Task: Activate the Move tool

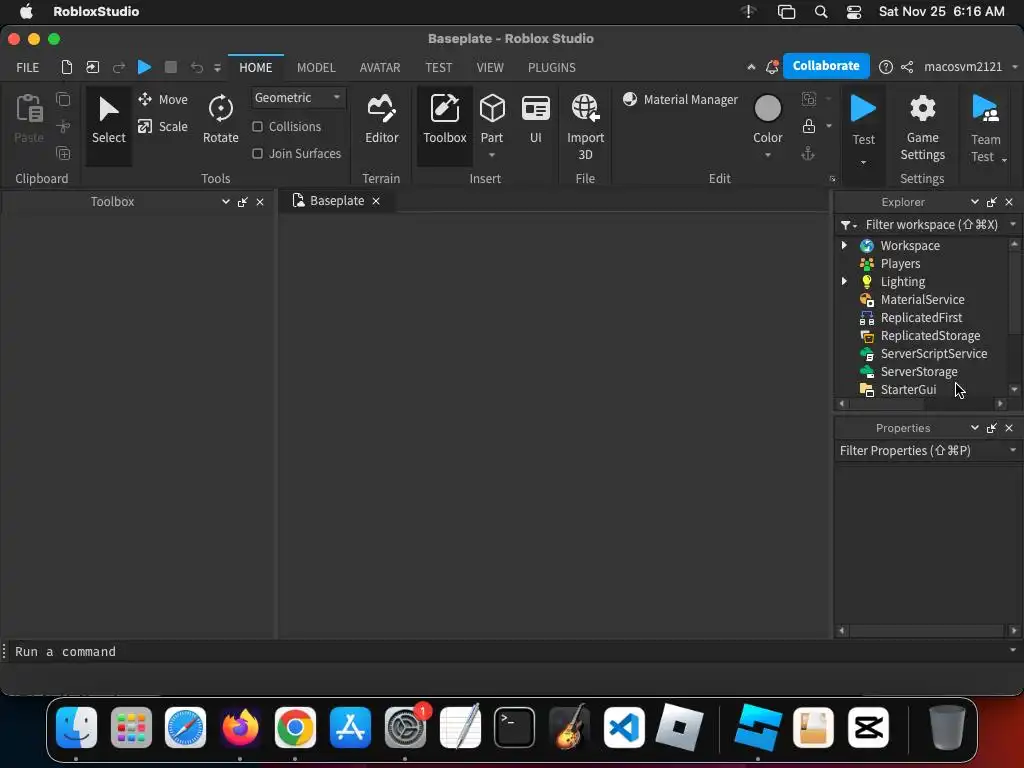Action: pos(163,99)
